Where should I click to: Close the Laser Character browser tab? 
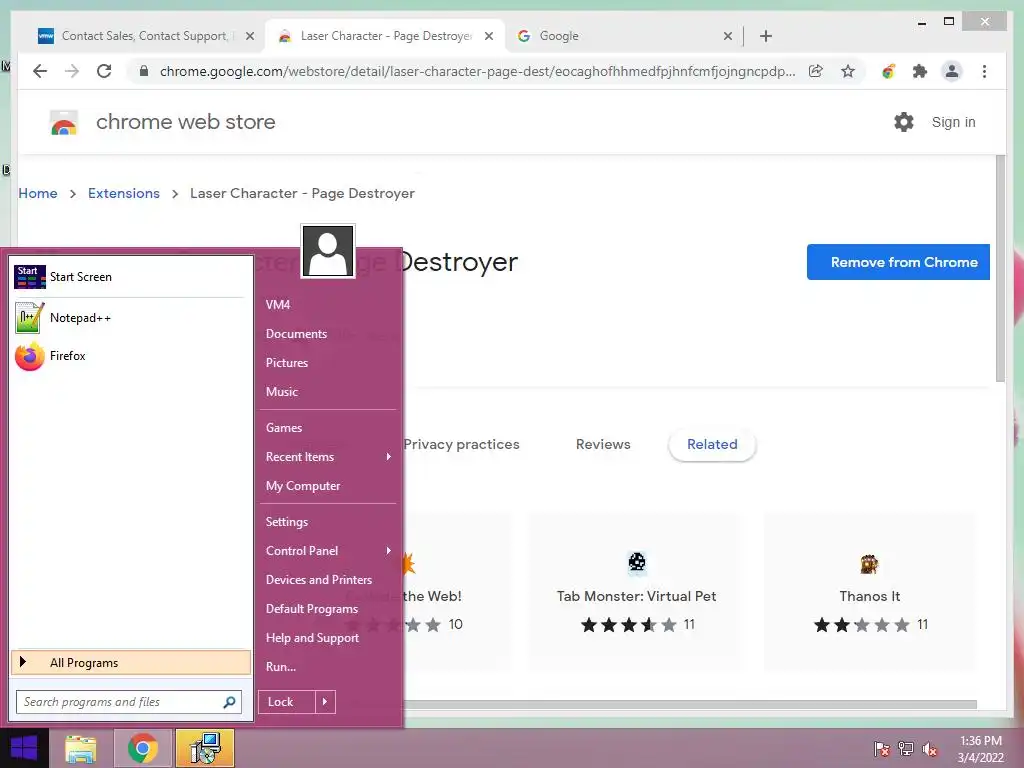coord(488,36)
